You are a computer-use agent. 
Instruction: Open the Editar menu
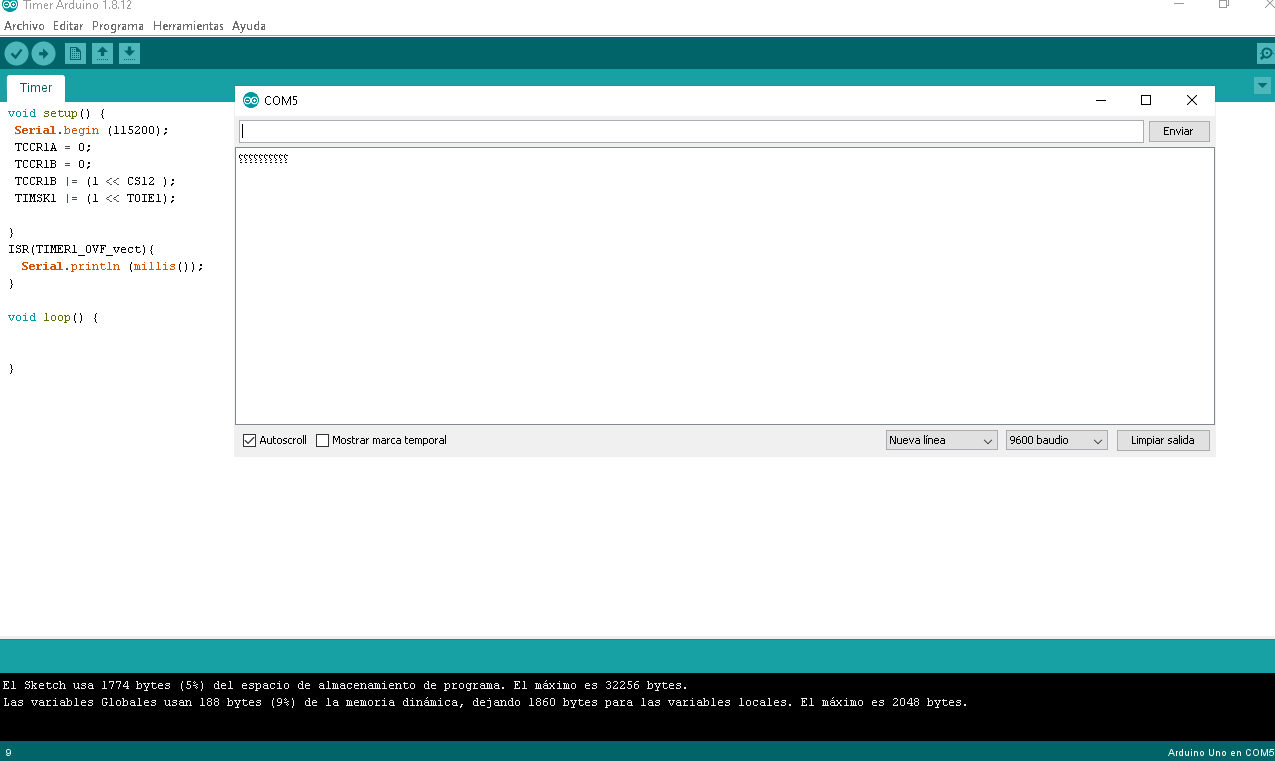68,26
